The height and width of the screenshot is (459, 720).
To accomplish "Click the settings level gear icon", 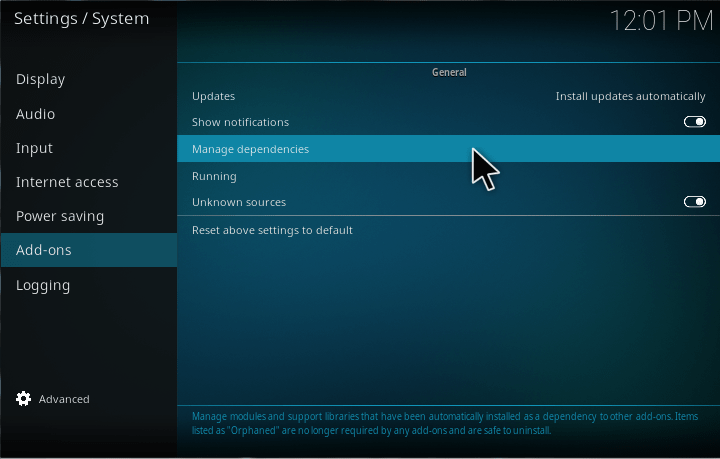I will (23, 399).
